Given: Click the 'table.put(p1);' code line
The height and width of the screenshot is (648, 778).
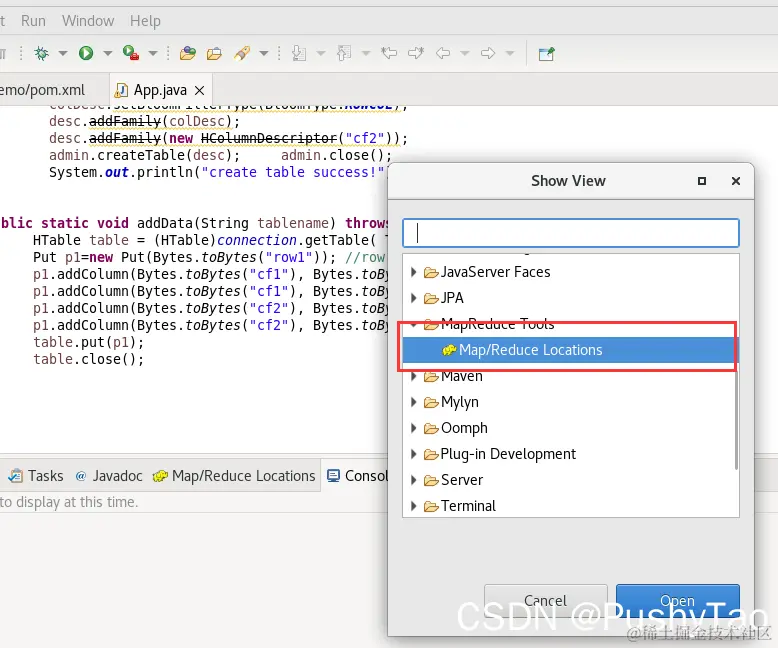Looking at the screenshot, I should pyautogui.click(x=88, y=342).
